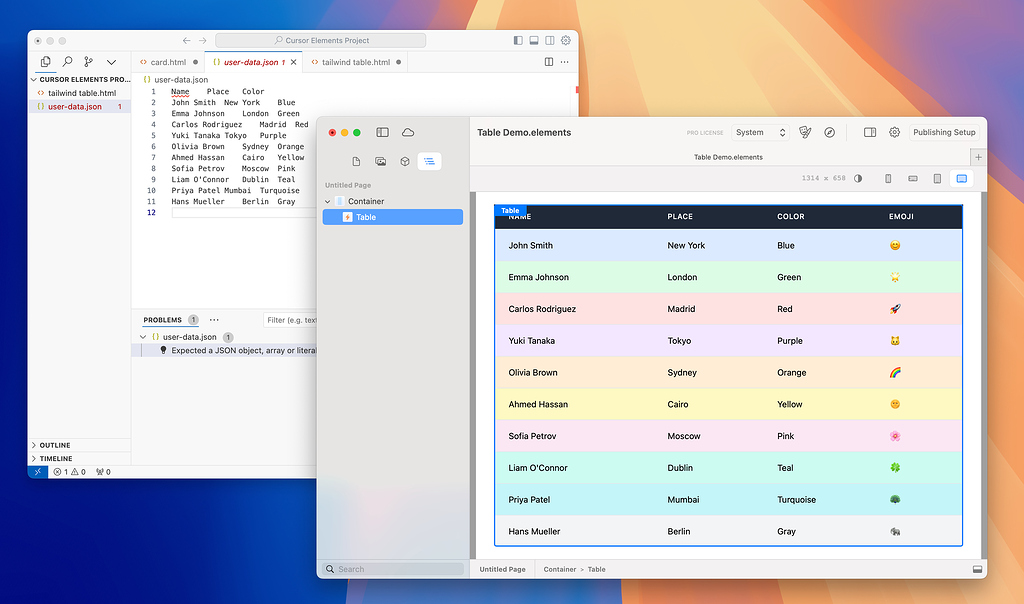This screenshot has height=604, width=1024.
Task: Switch preview to phone size
Action: [x=888, y=177]
